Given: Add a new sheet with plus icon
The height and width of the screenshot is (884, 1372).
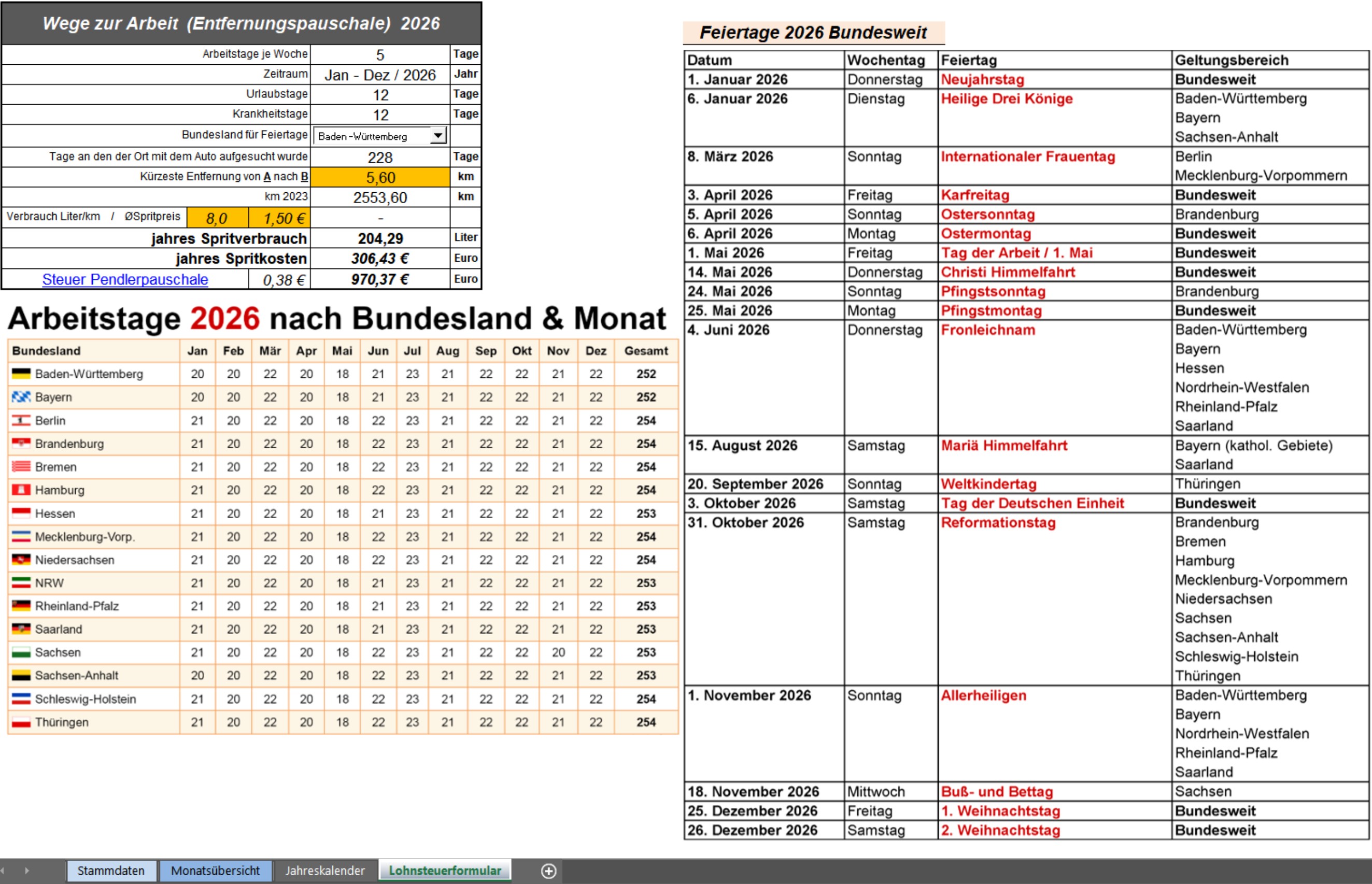Looking at the screenshot, I should click(x=549, y=871).
